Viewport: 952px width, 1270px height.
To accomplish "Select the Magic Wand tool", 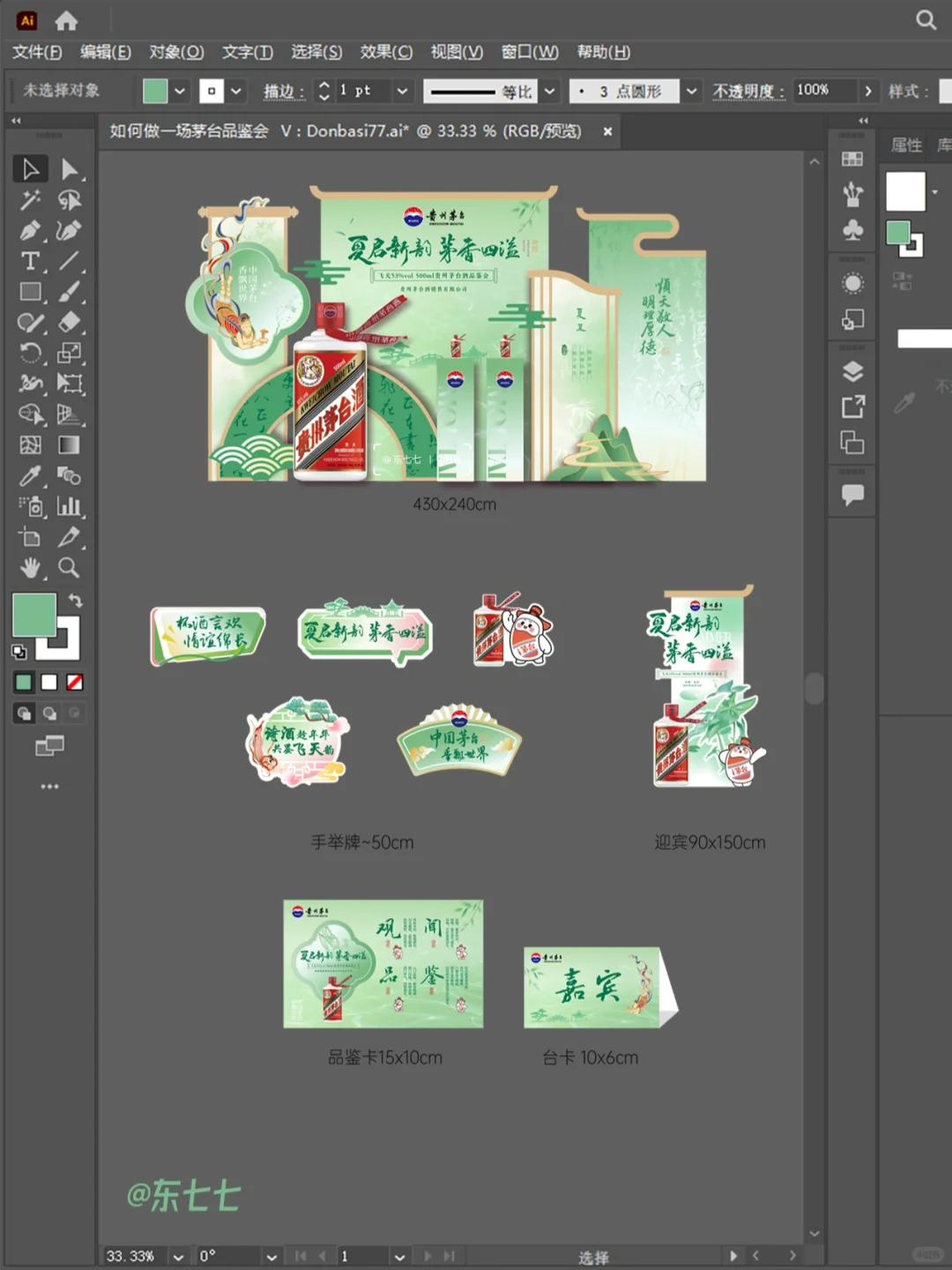I will (x=30, y=200).
